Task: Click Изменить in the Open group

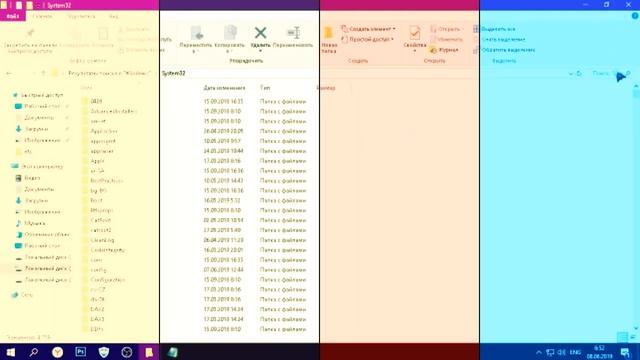Action: point(447,40)
